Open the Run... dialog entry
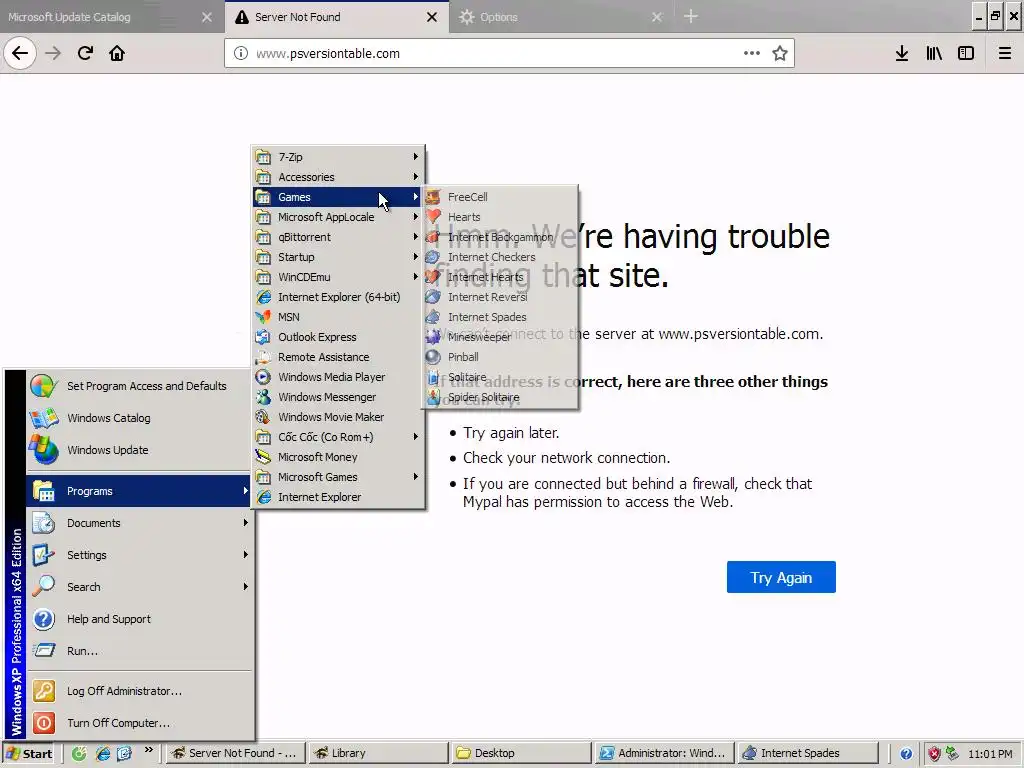Image resolution: width=1024 pixels, height=768 pixels. pos(139,651)
